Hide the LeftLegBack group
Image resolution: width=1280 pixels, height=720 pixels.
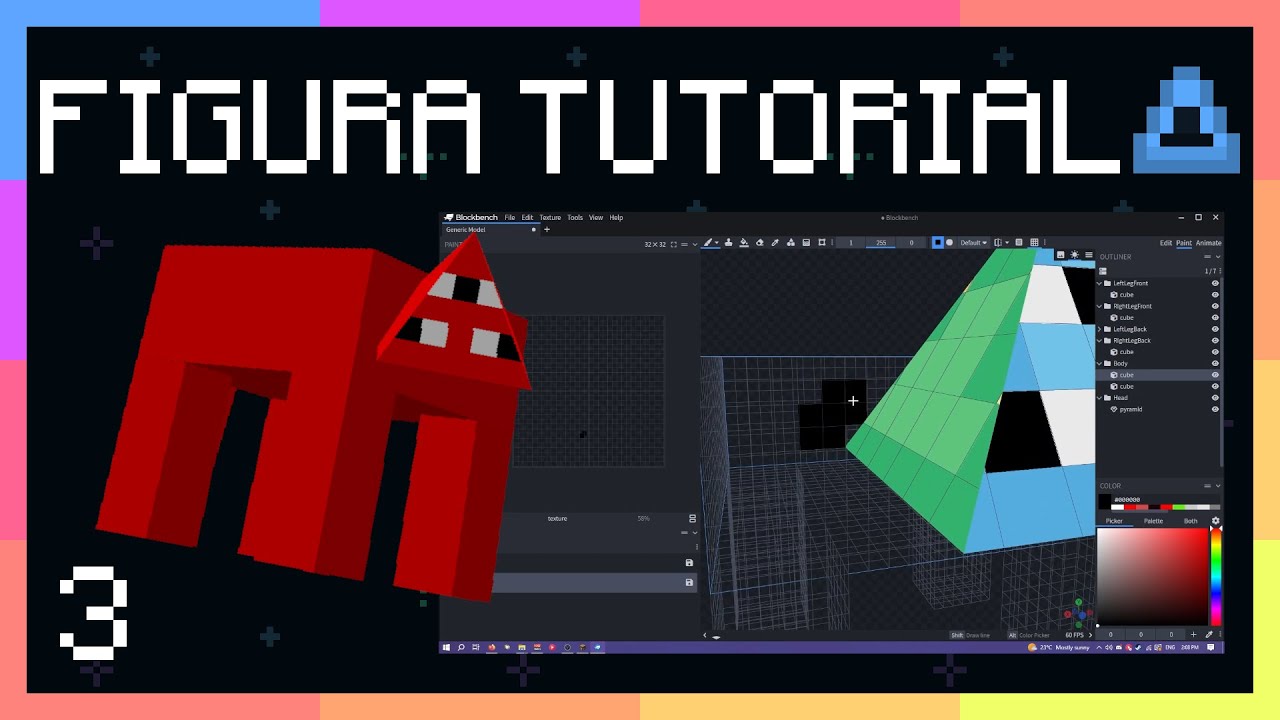click(x=1215, y=329)
